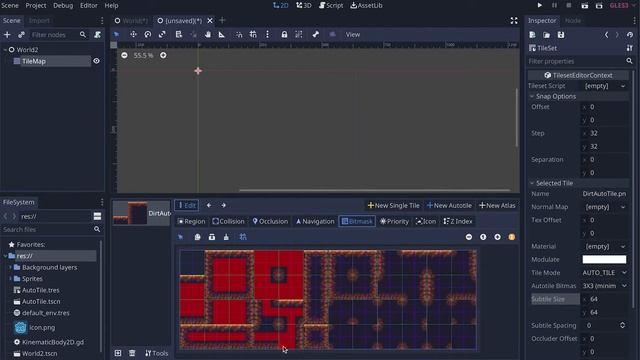Create a new resource in Inspector
This screenshot has width=640, height=360.
tap(532, 35)
